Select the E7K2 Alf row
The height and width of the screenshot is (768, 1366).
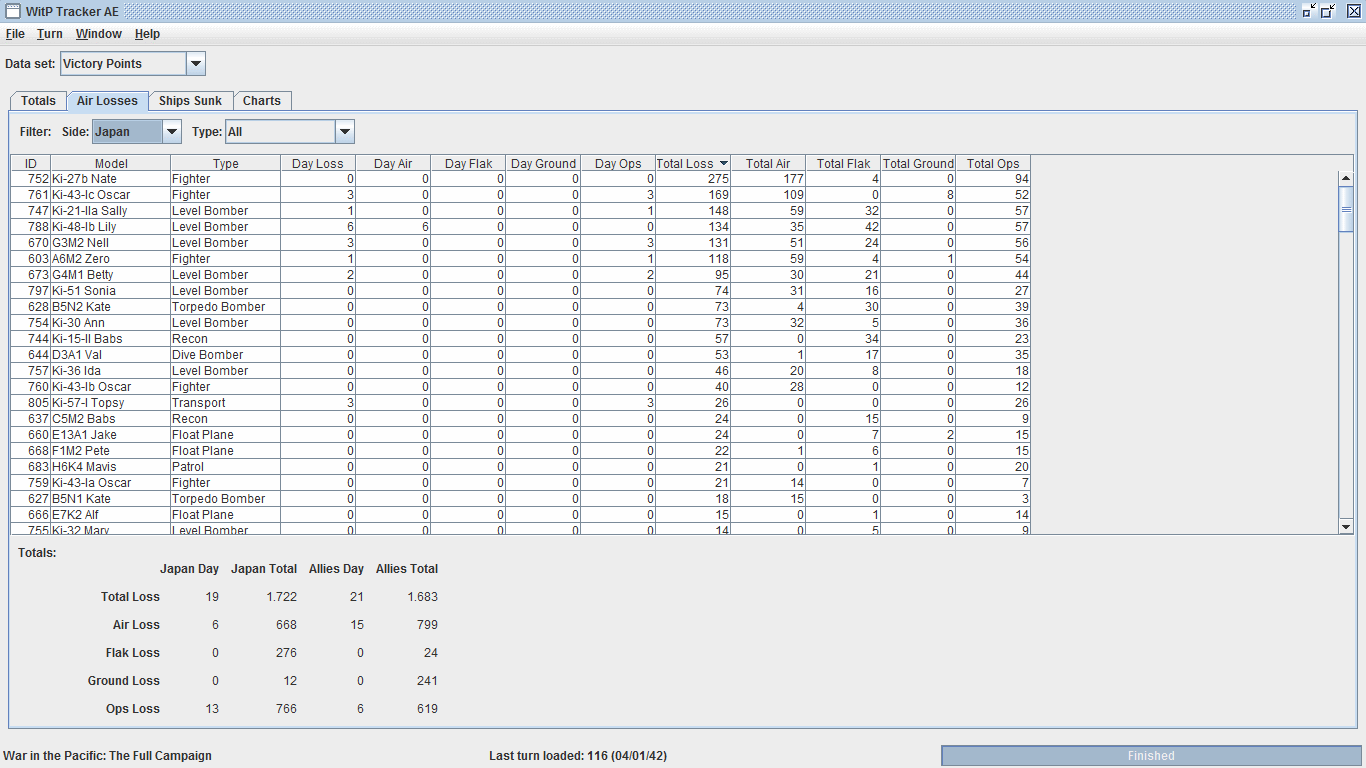point(521,515)
